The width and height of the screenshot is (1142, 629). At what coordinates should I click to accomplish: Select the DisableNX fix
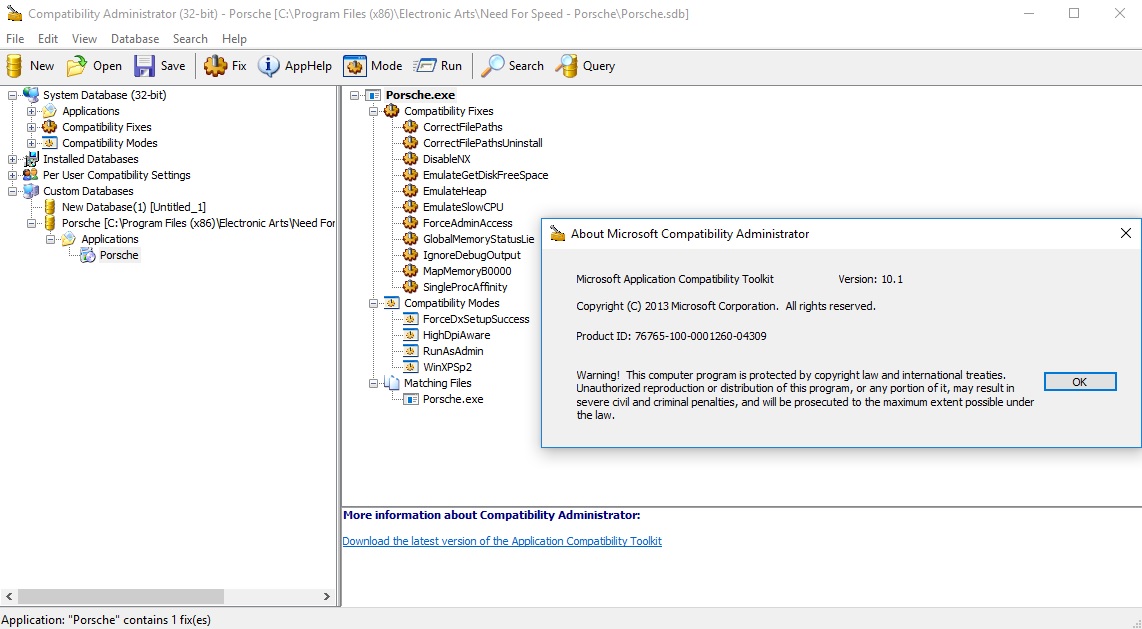[x=446, y=159]
